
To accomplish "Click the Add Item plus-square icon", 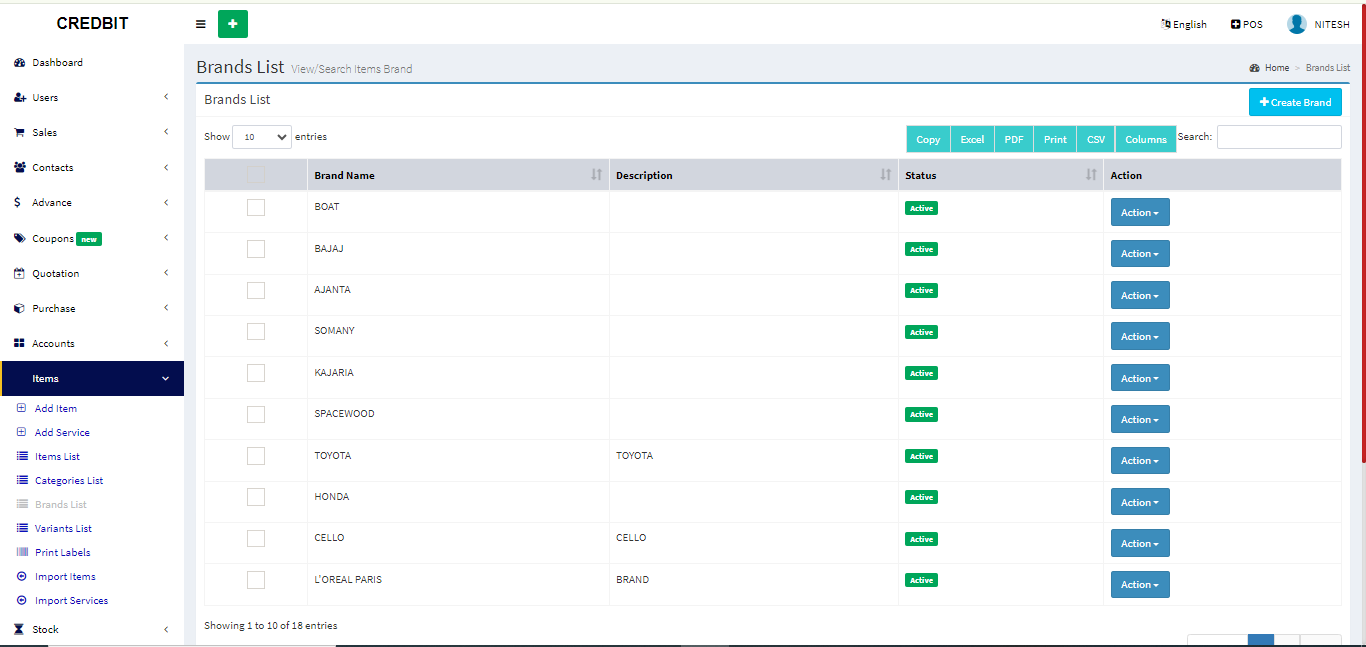I will 22,408.
